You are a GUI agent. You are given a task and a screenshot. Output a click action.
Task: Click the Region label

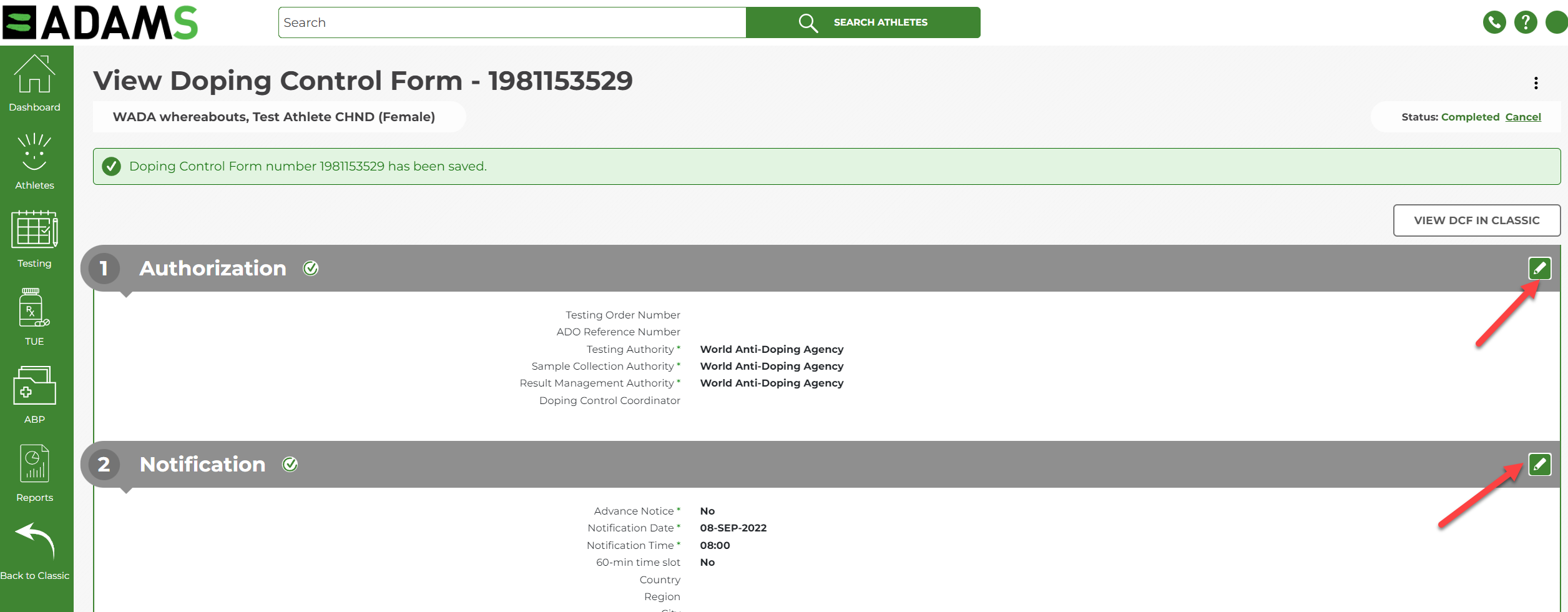pos(662,596)
